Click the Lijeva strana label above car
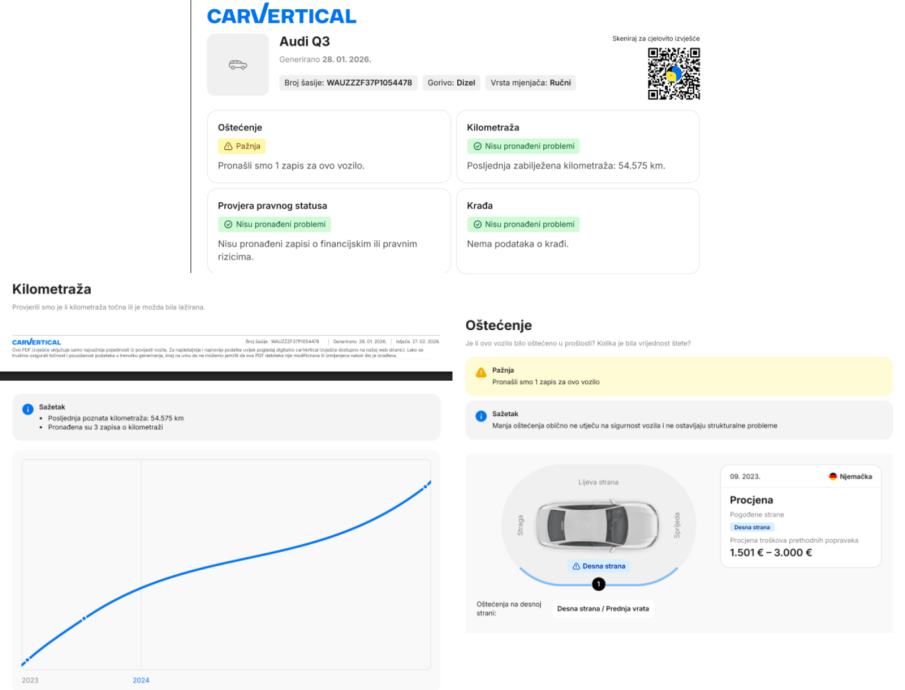Image resolution: width=905 pixels, height=690 pixels. 598,482
